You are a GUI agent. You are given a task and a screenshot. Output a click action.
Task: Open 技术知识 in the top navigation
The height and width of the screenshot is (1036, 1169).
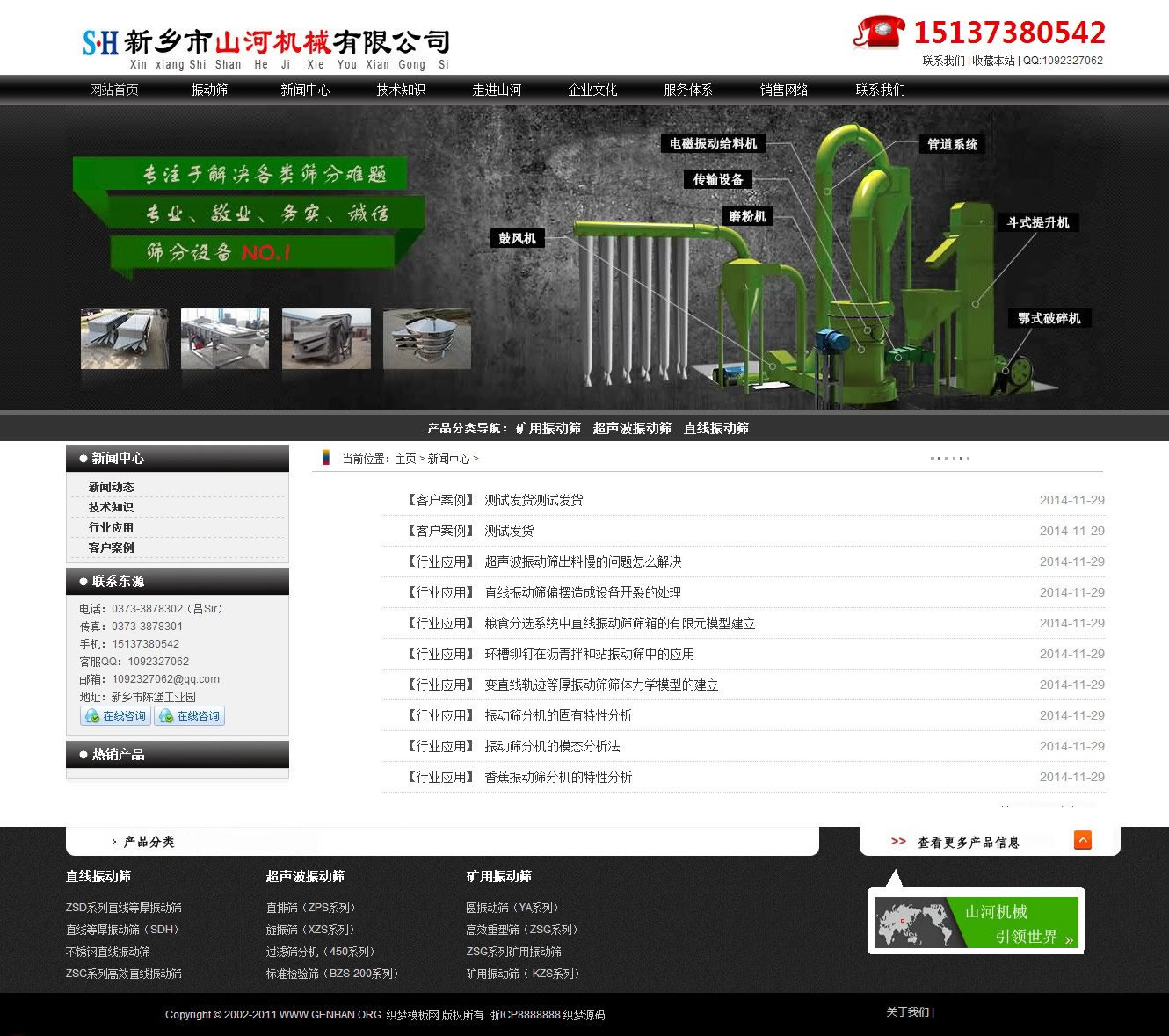[401, 90]
